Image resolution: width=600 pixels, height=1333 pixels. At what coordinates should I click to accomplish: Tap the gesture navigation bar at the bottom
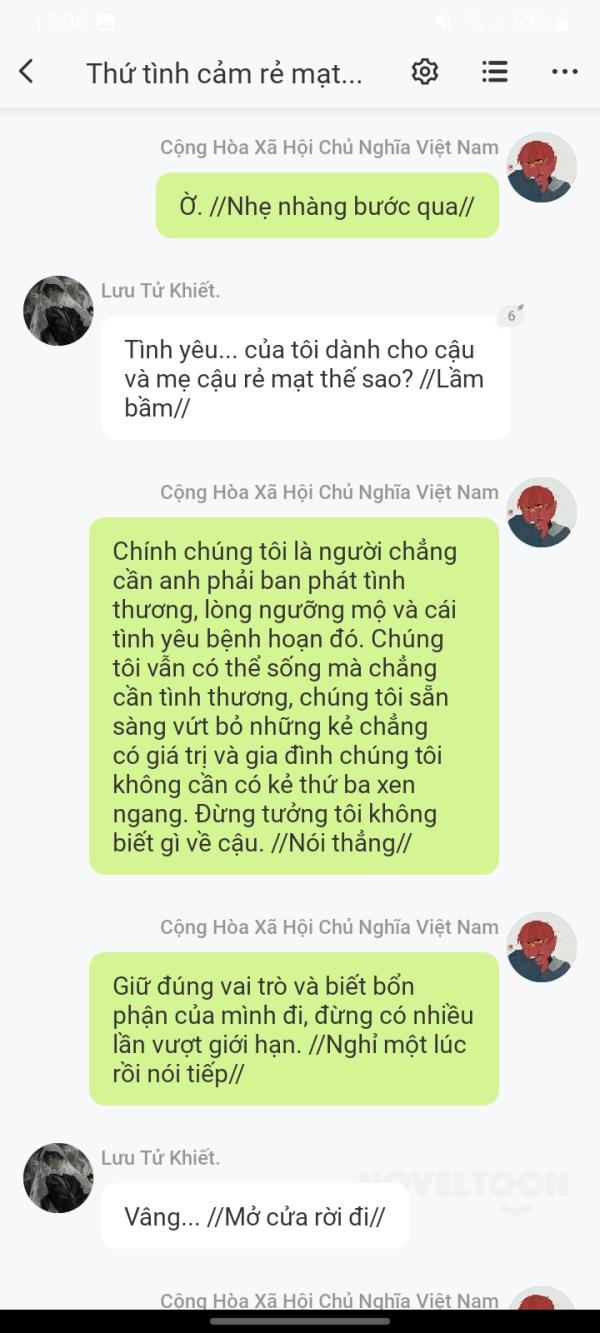pos(300,1321)
